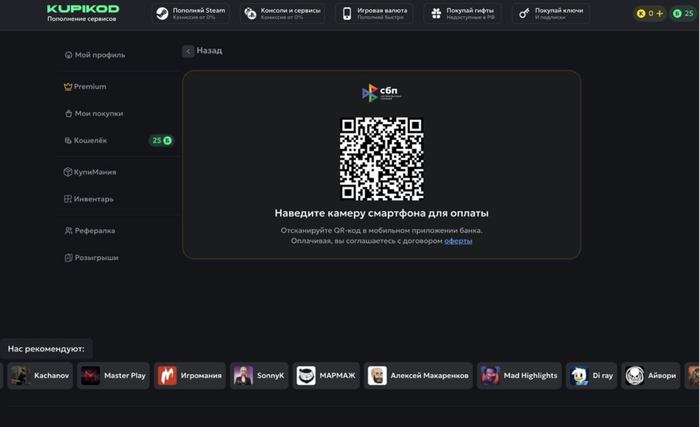
Task: Open the green 25 balance in the header
Action: (682, 14)
